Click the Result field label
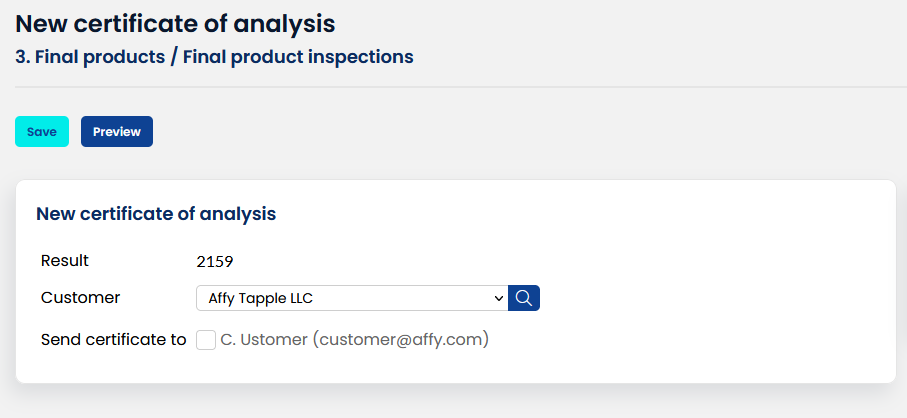907x418 pixels. pos(65,261)
